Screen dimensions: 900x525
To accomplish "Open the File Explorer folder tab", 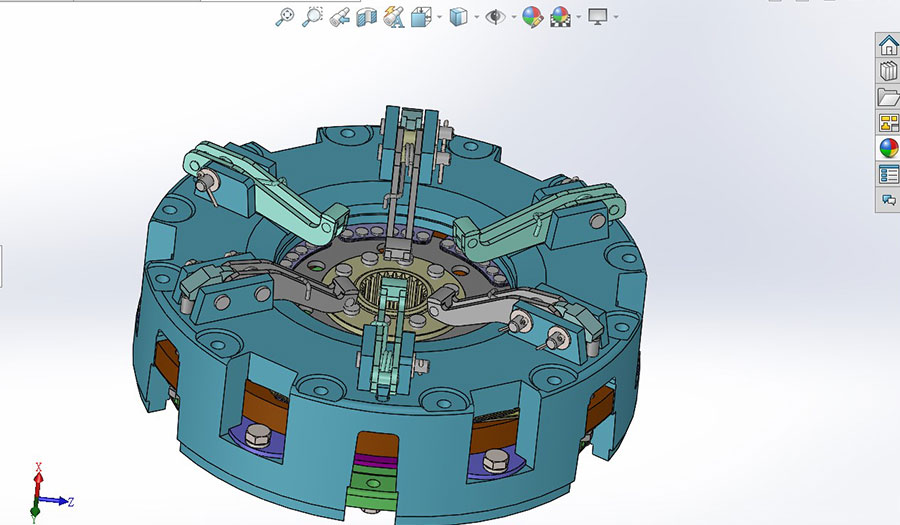I will (x=889, y=97).
